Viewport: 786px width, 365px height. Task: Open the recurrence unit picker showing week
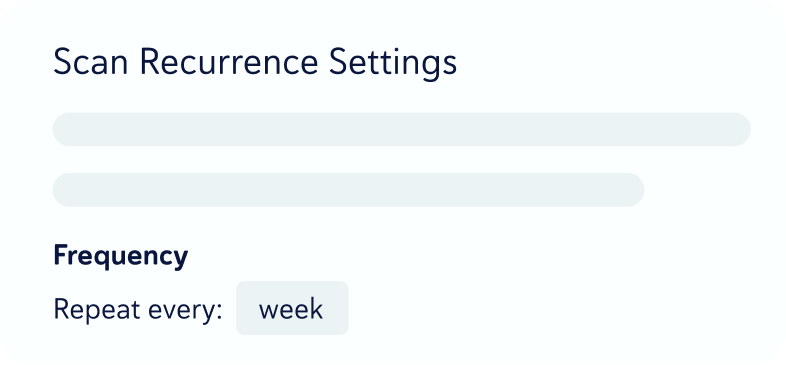pyautogui.click(x=292, y=308)
